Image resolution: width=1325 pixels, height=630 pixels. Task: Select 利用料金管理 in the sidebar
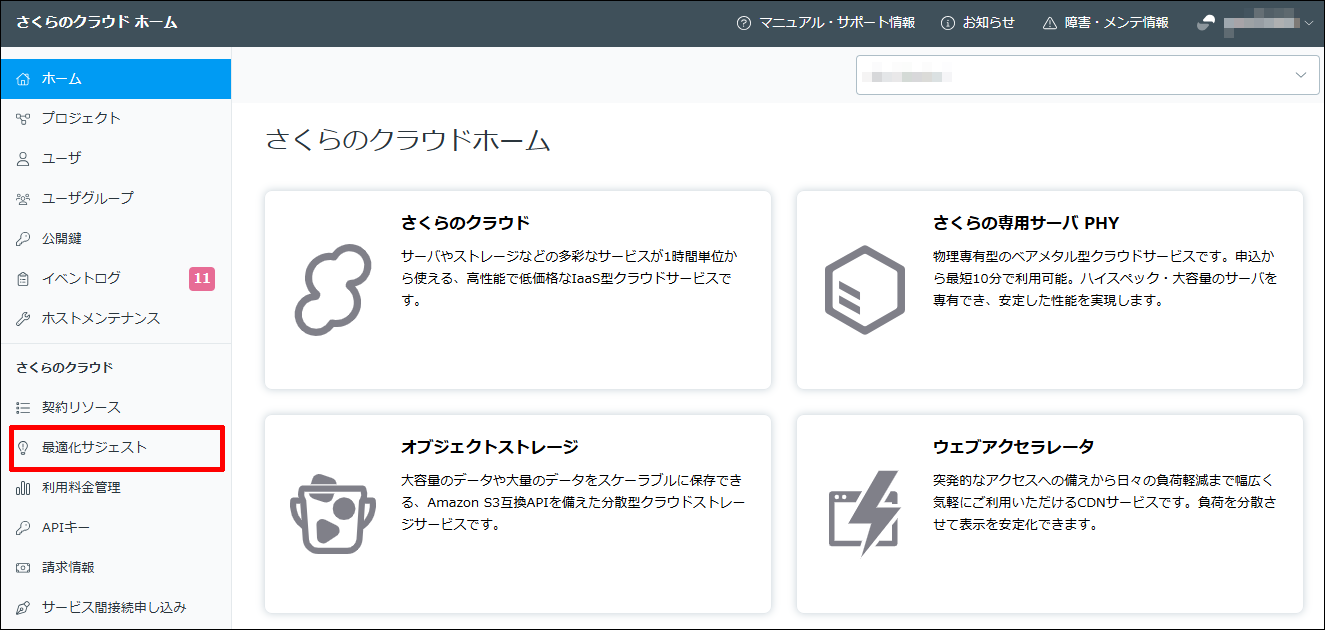coord(116,487)
